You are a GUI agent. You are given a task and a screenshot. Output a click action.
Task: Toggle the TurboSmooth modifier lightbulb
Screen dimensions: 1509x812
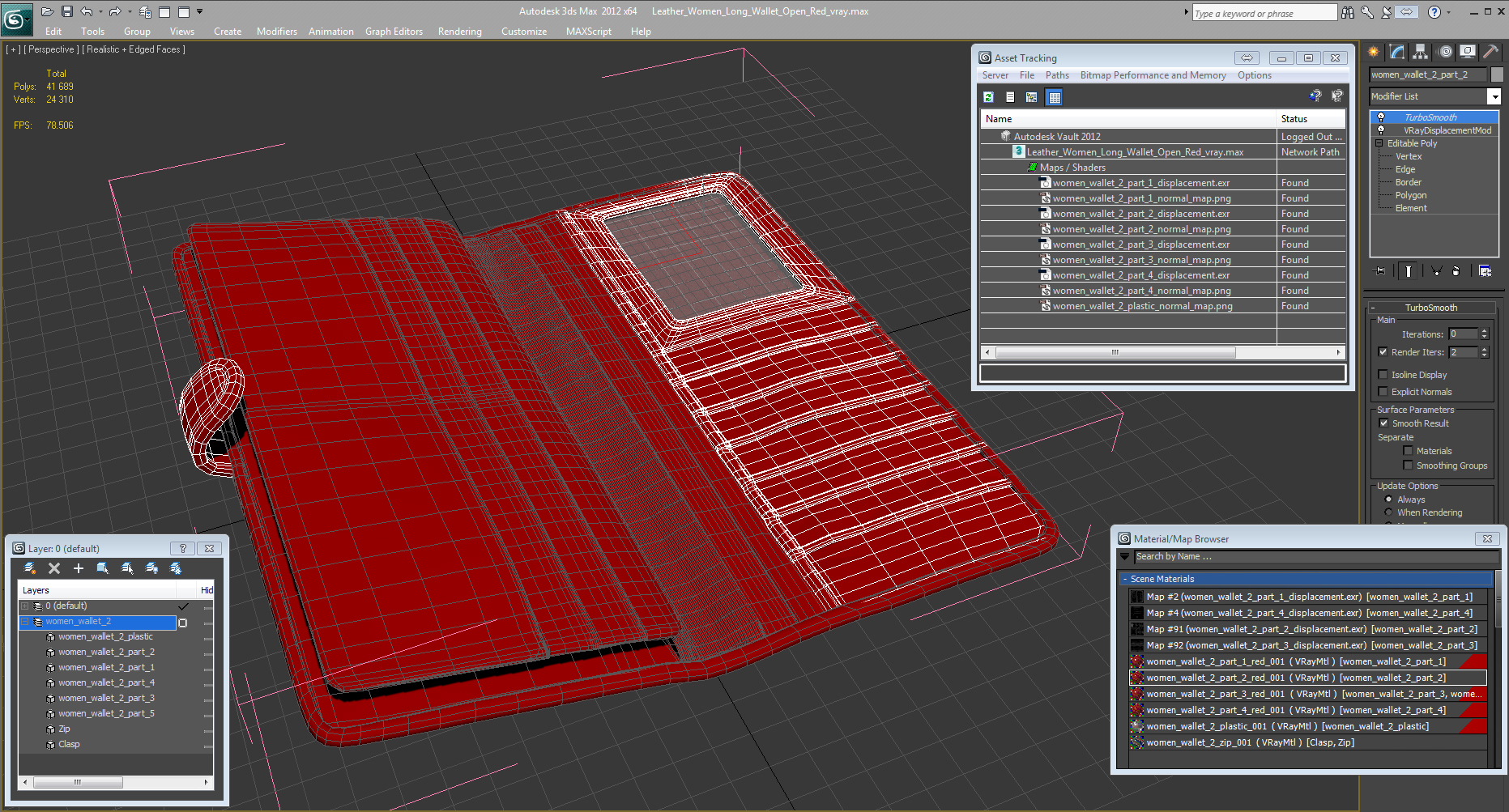1381,117
